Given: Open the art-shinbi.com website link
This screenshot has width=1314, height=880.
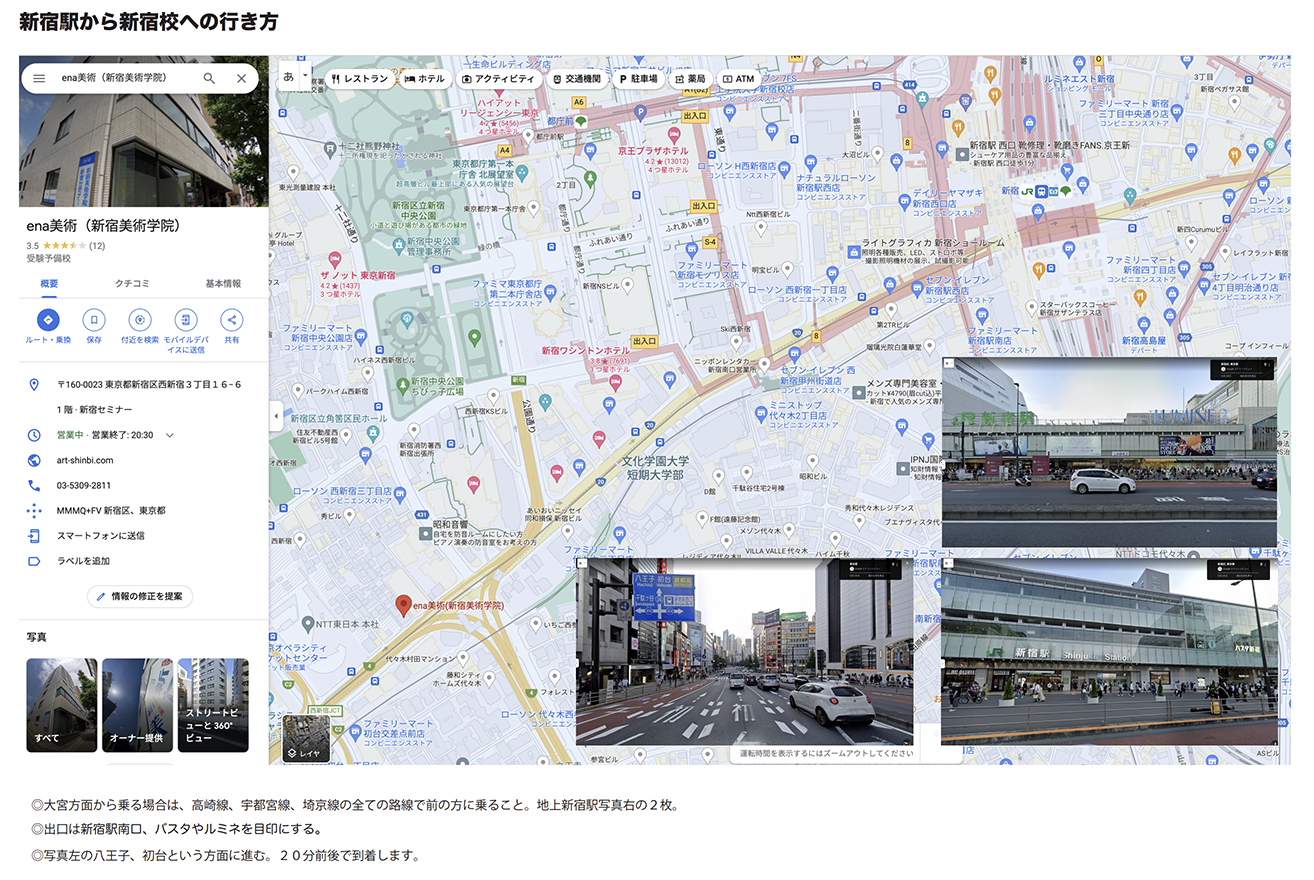Looking at the screenshot, I should tap(85, 460).
